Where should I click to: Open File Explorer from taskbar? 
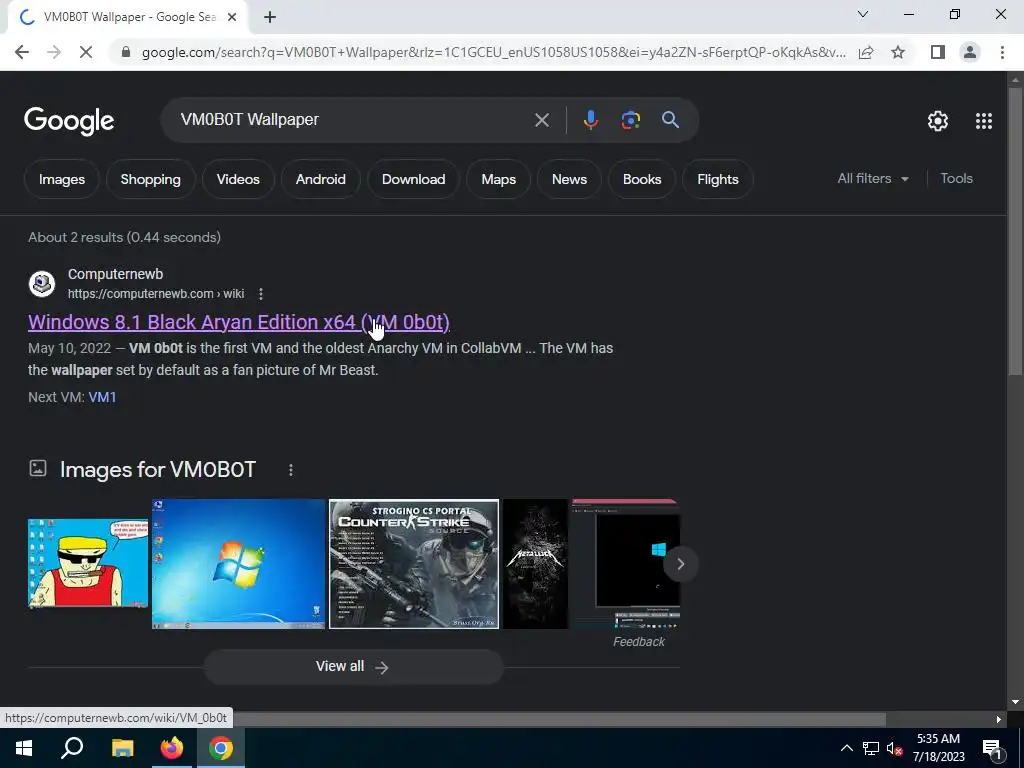click(x=122, y=748)
